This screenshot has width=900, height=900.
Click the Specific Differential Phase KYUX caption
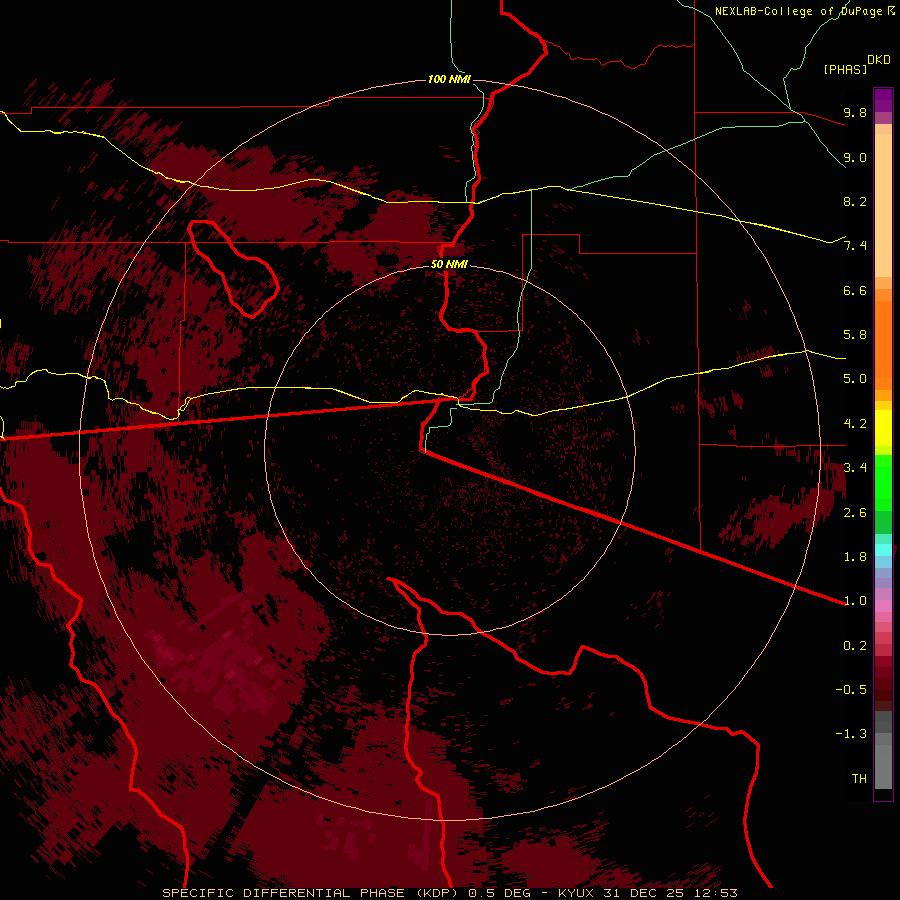tap(450, 893)
